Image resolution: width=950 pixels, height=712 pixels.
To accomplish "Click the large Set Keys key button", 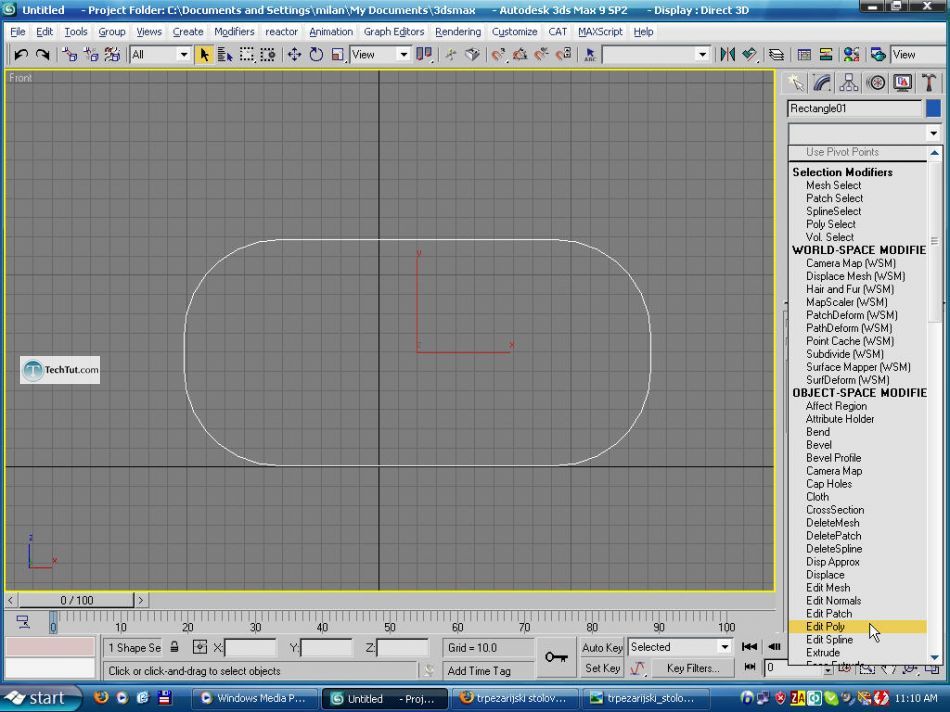I will [556, 657].
